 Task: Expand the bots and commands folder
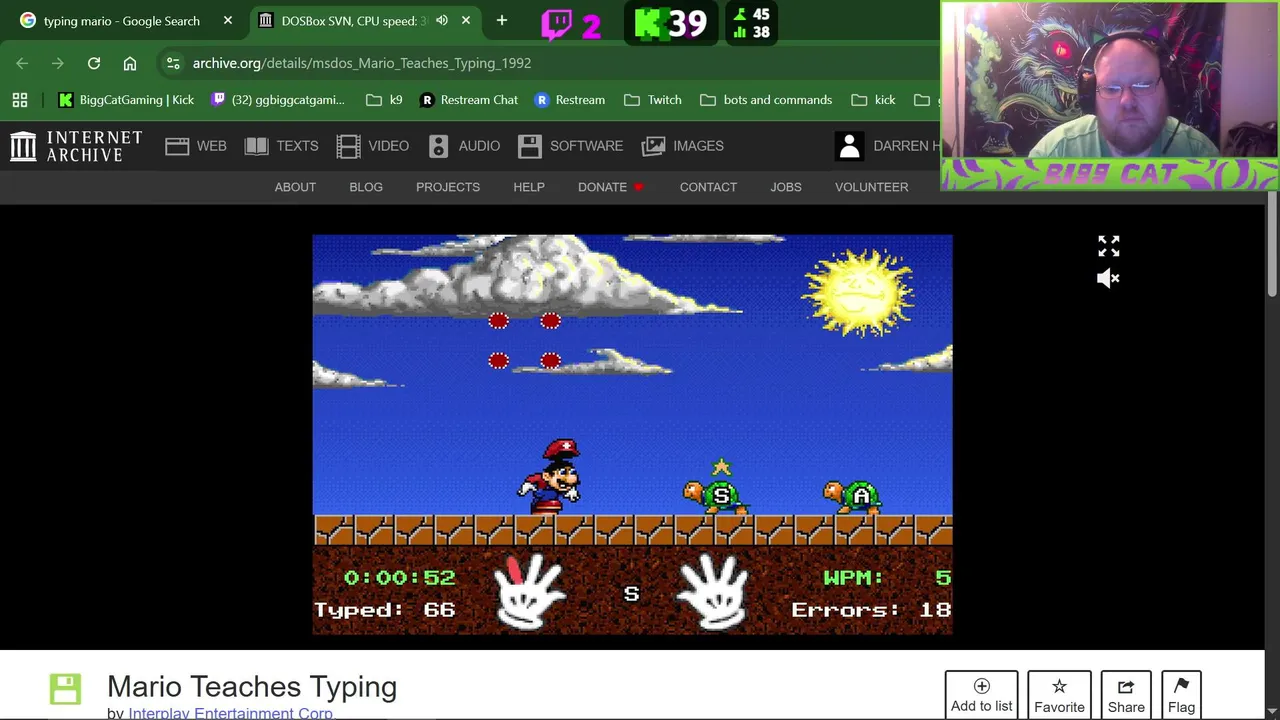coord(766,100)
